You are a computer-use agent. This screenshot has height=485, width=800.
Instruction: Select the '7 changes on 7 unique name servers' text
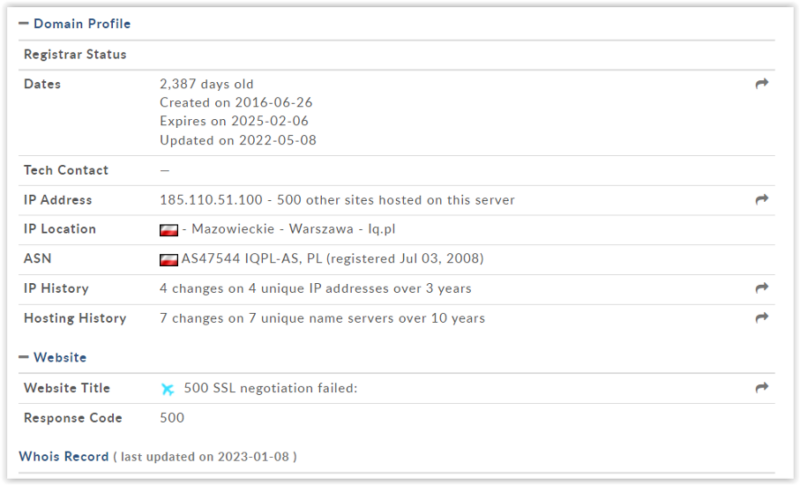point(322,318)
